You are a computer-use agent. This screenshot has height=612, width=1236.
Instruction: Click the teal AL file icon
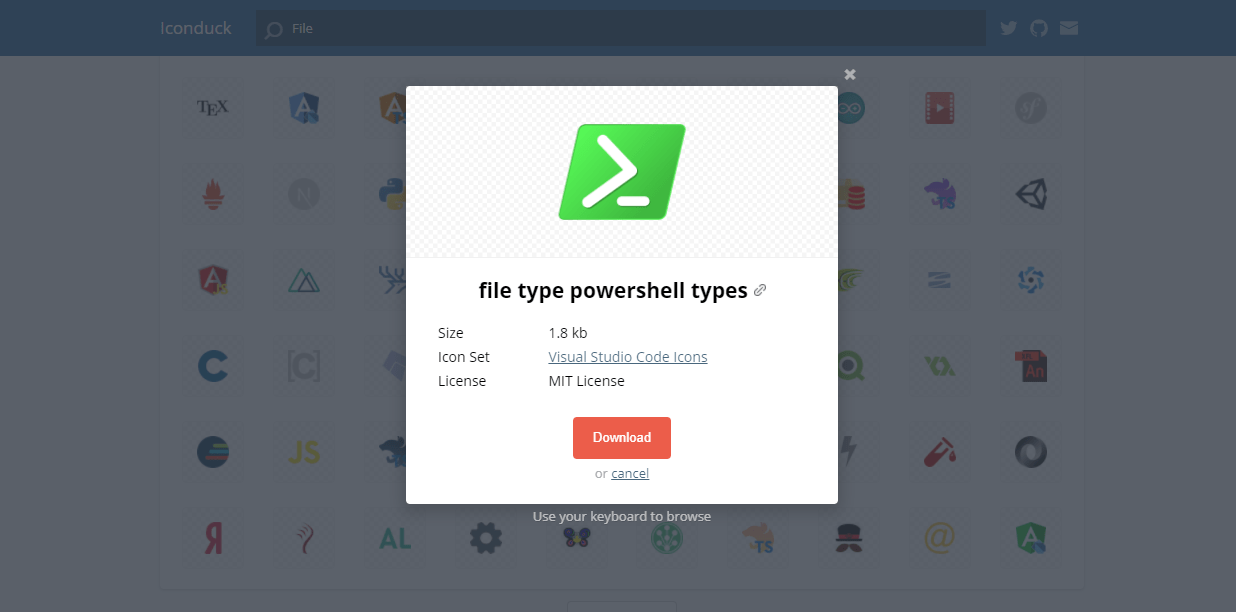tap(395, 539)
